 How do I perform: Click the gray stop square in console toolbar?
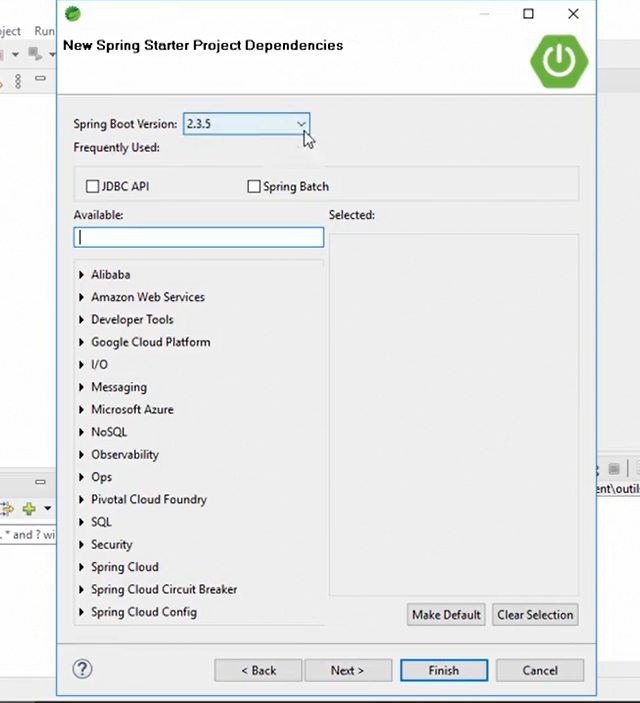[614, 469]
